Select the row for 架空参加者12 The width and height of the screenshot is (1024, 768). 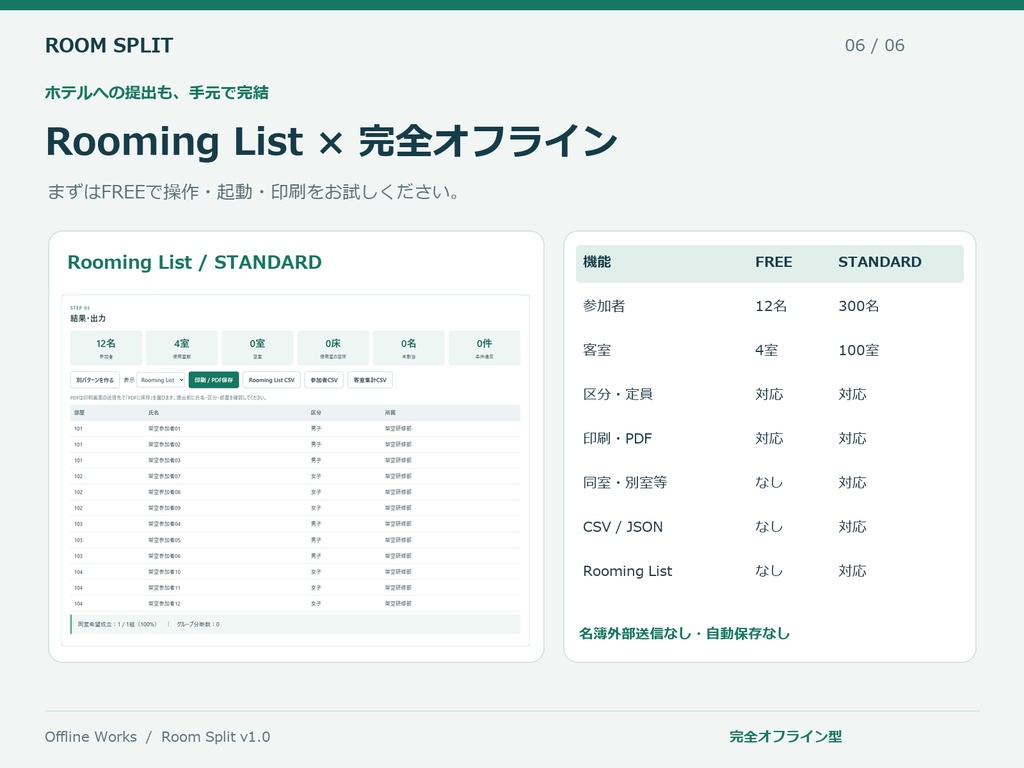(295, 603)
